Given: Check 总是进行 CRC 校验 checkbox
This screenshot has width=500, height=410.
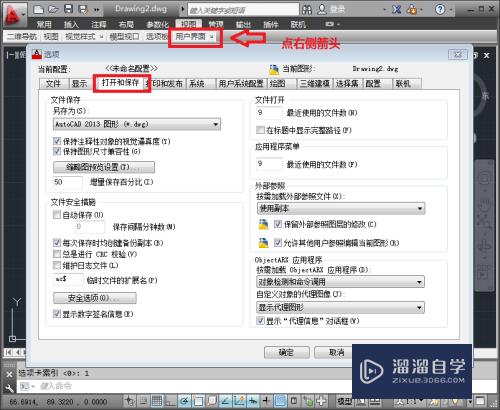Looking at the screenshot, I should pyautogui.click(x=57, y=254).
